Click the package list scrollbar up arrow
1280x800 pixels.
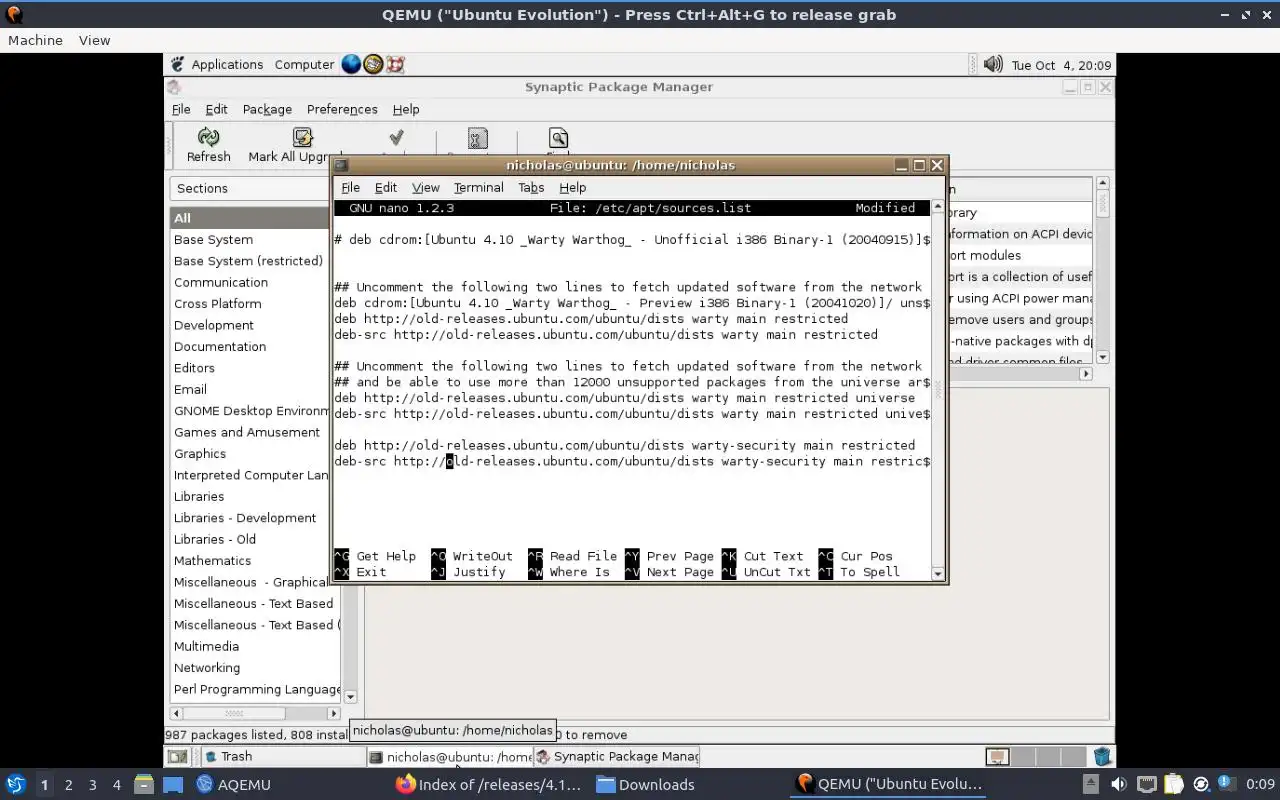coord(1103,183)
